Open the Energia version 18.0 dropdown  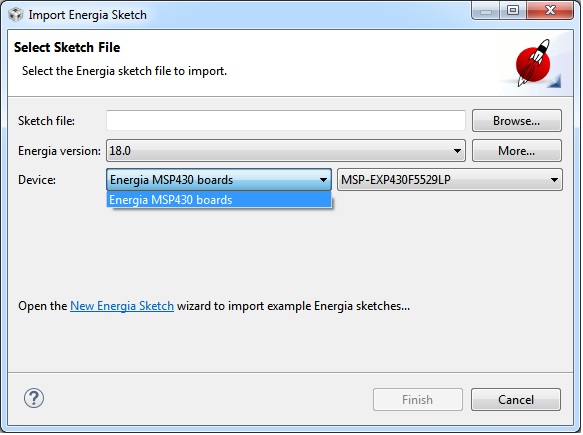(286, 151)
